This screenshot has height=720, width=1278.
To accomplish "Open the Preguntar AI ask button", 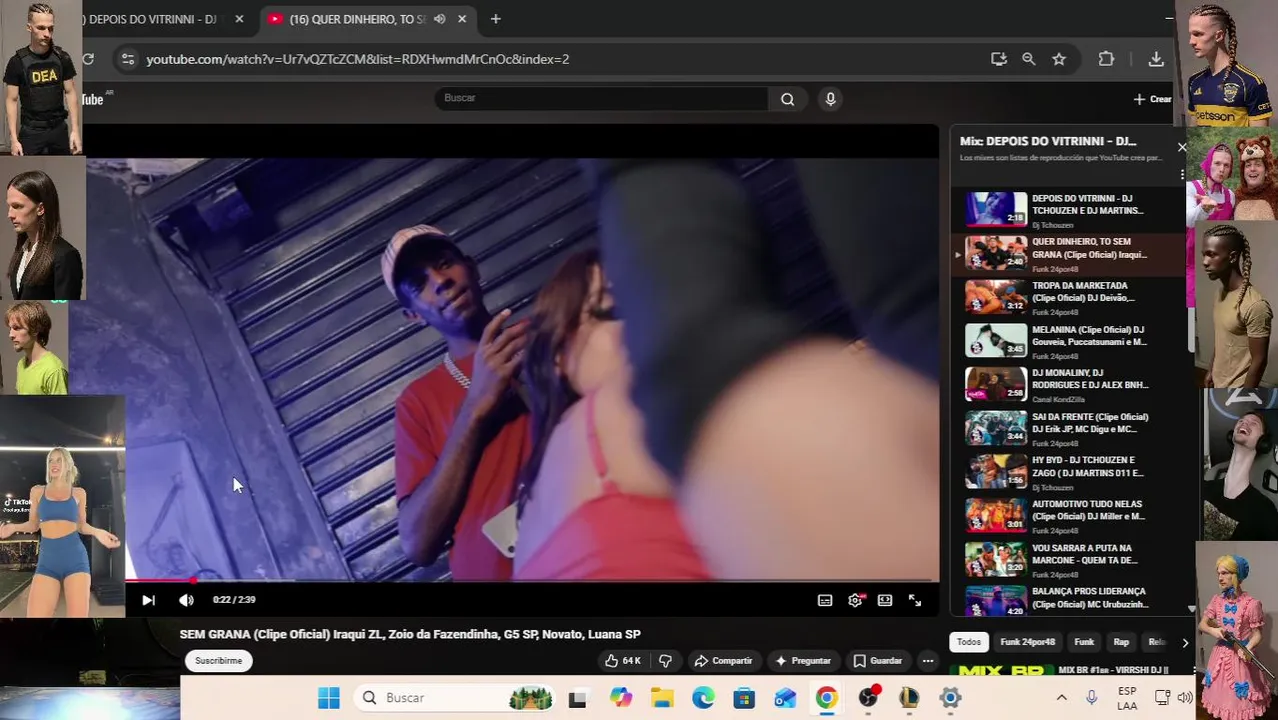I will point(803,661).
